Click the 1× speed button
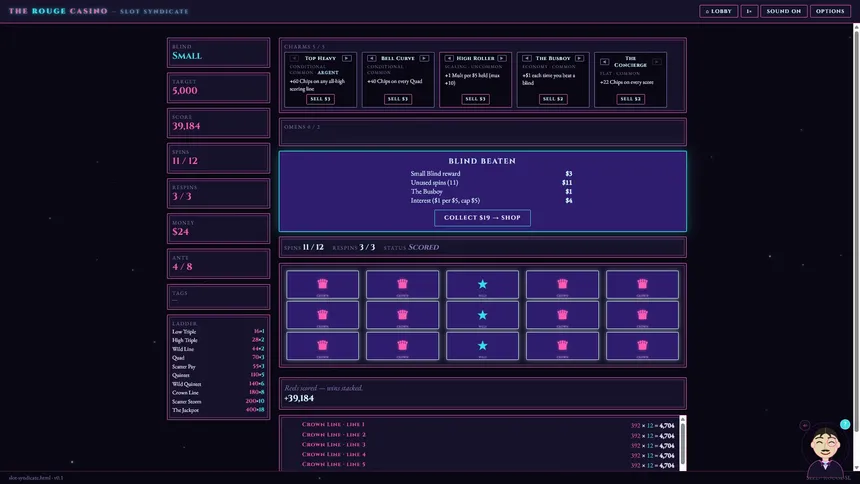This screenshot has height=484, width=860. click(749, 11)
